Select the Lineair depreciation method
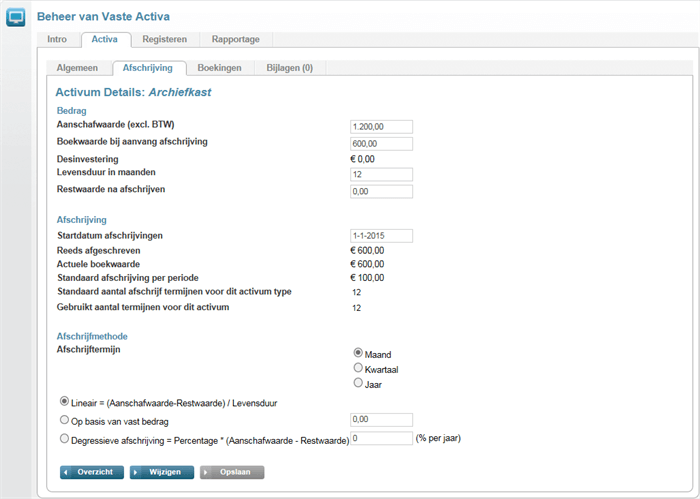 (64, 401)
